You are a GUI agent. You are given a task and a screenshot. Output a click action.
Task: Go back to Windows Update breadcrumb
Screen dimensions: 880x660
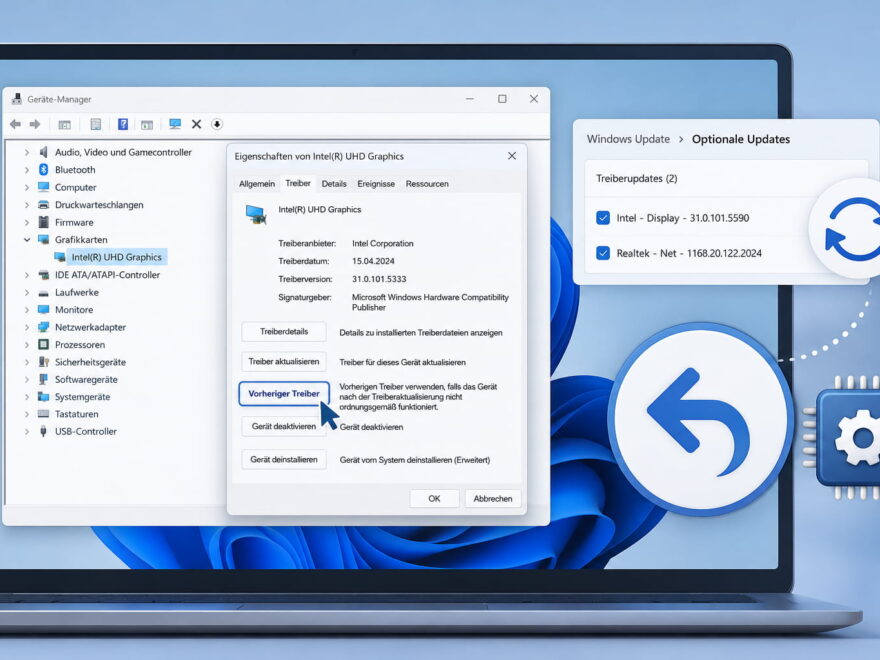(628, 139)
